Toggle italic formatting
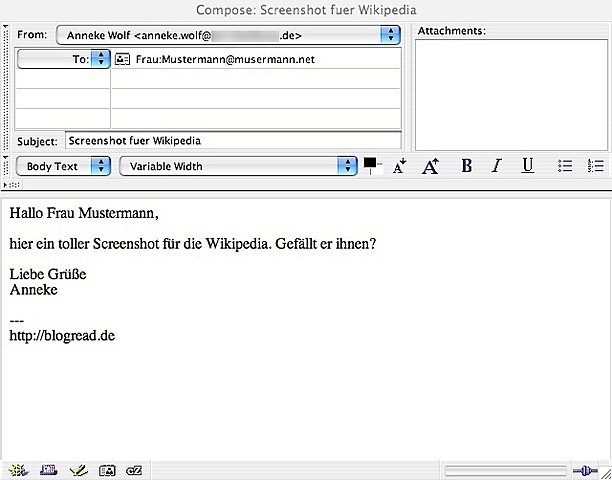Image resolution: width=612 pixels, height=480 pixels. tap(496, 166)
